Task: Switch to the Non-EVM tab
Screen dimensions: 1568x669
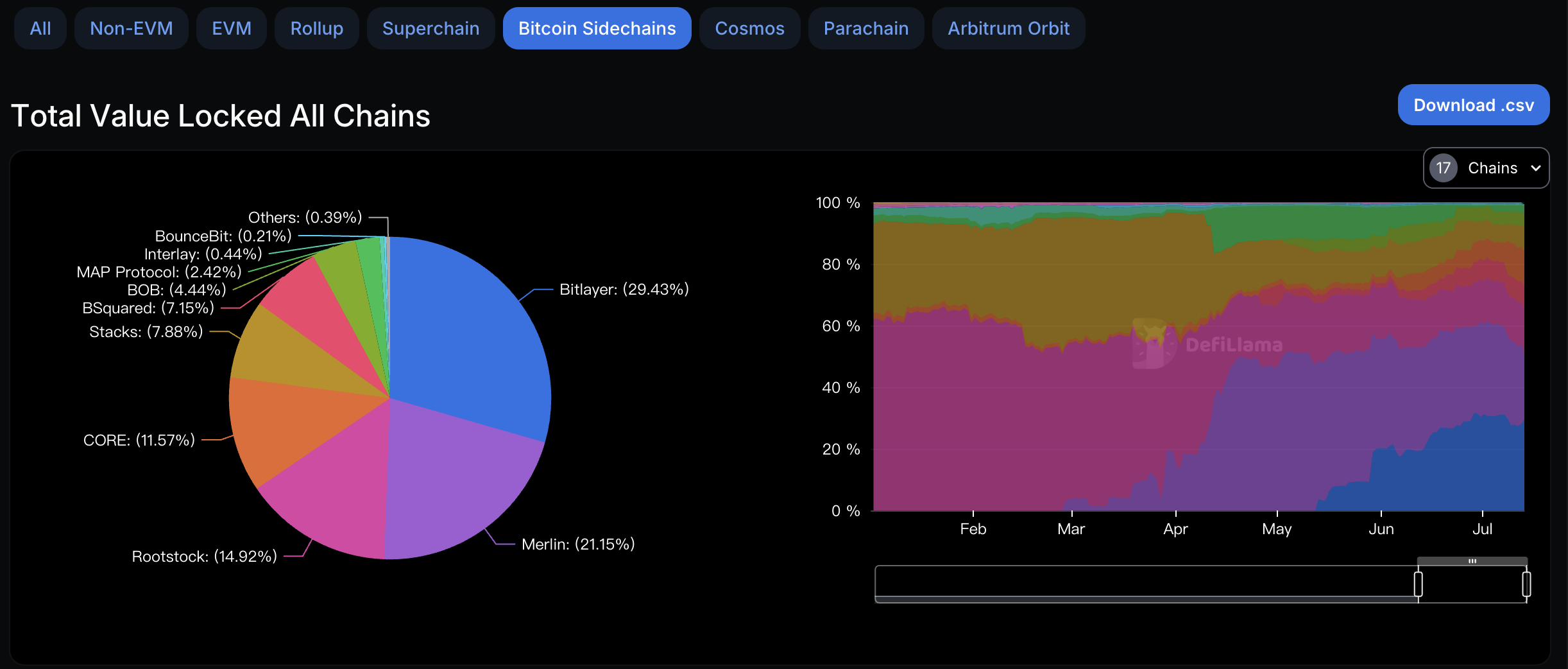Action: click(131, 28)
